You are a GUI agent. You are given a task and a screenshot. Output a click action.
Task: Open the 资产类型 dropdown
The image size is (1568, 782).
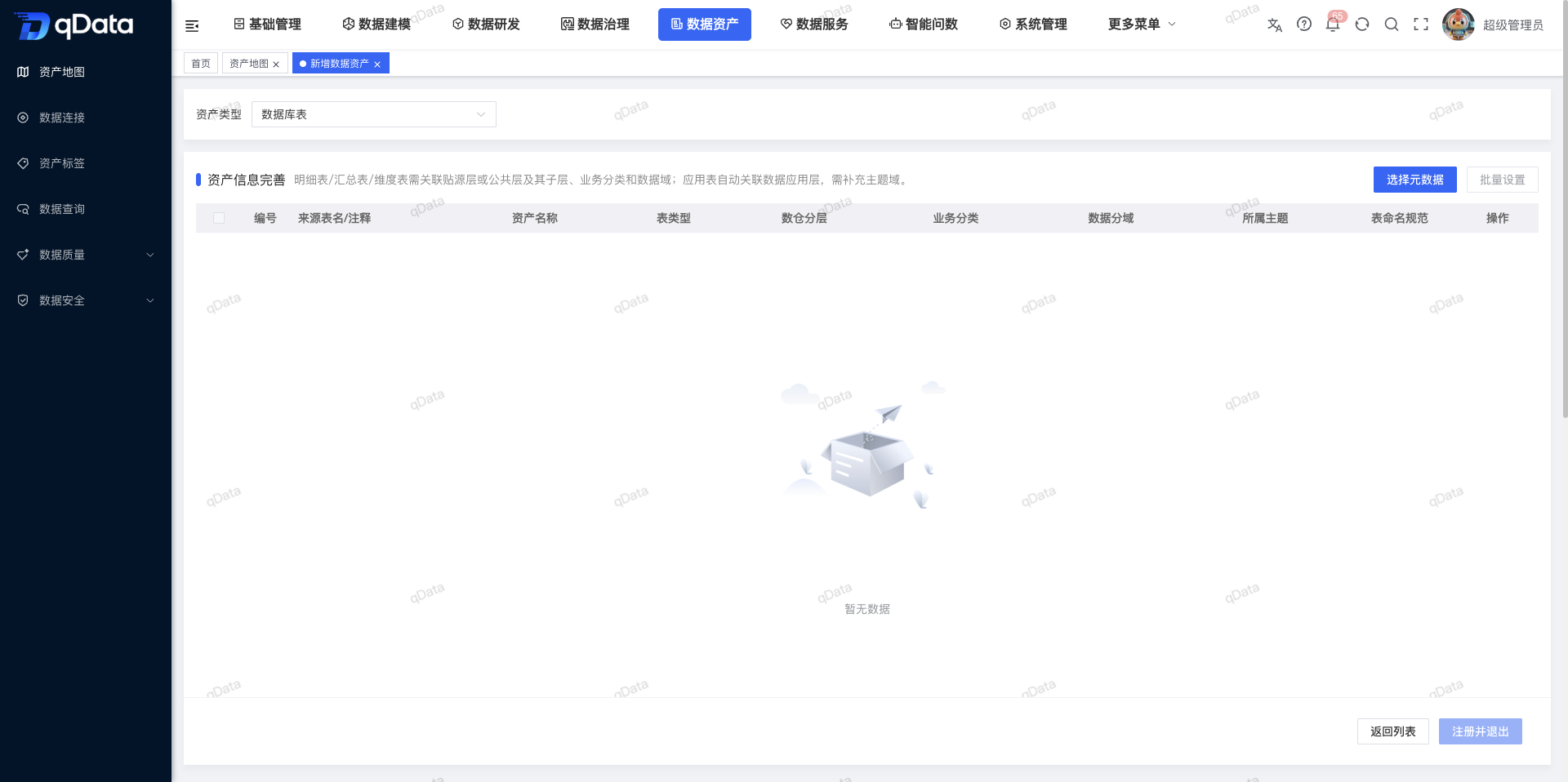374,114
